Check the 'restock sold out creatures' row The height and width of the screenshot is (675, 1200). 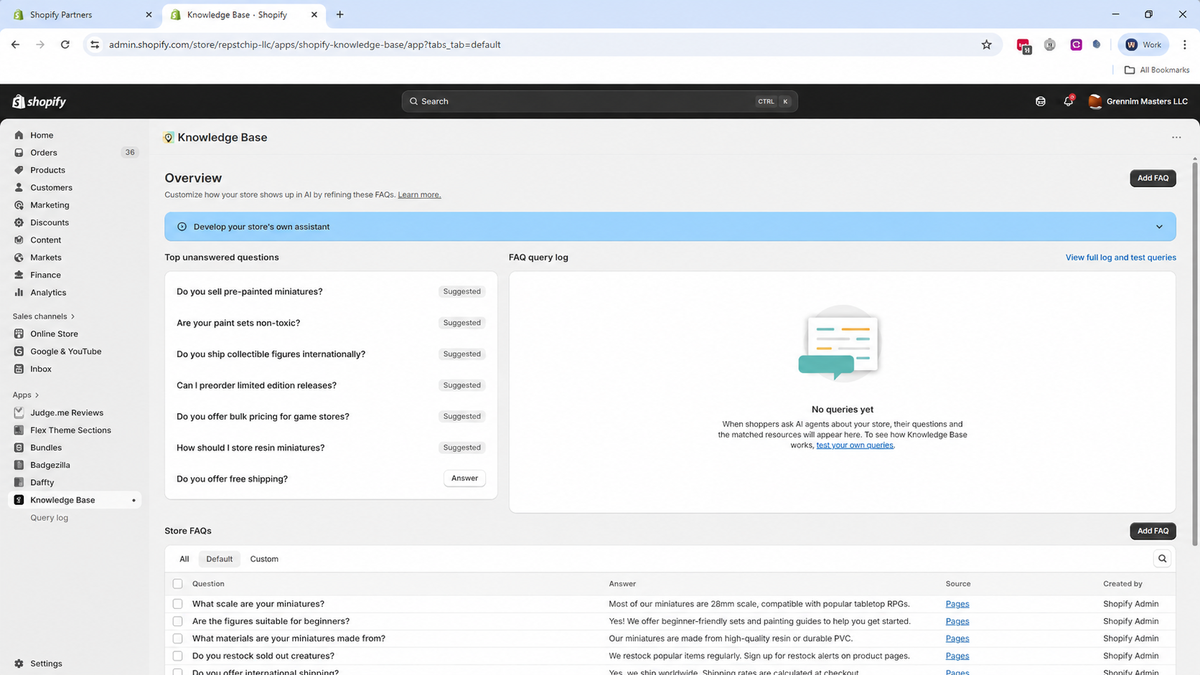(x=177, y=656)
